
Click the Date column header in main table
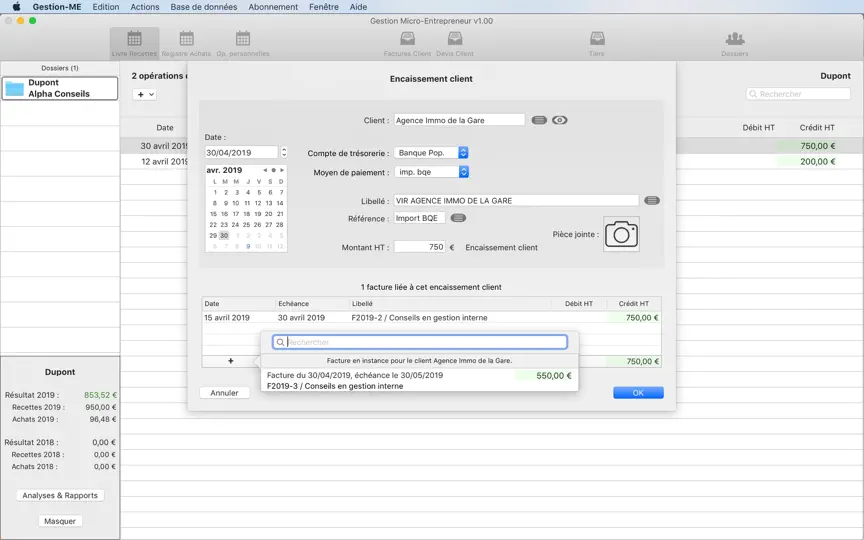click(x=165, y=127)
